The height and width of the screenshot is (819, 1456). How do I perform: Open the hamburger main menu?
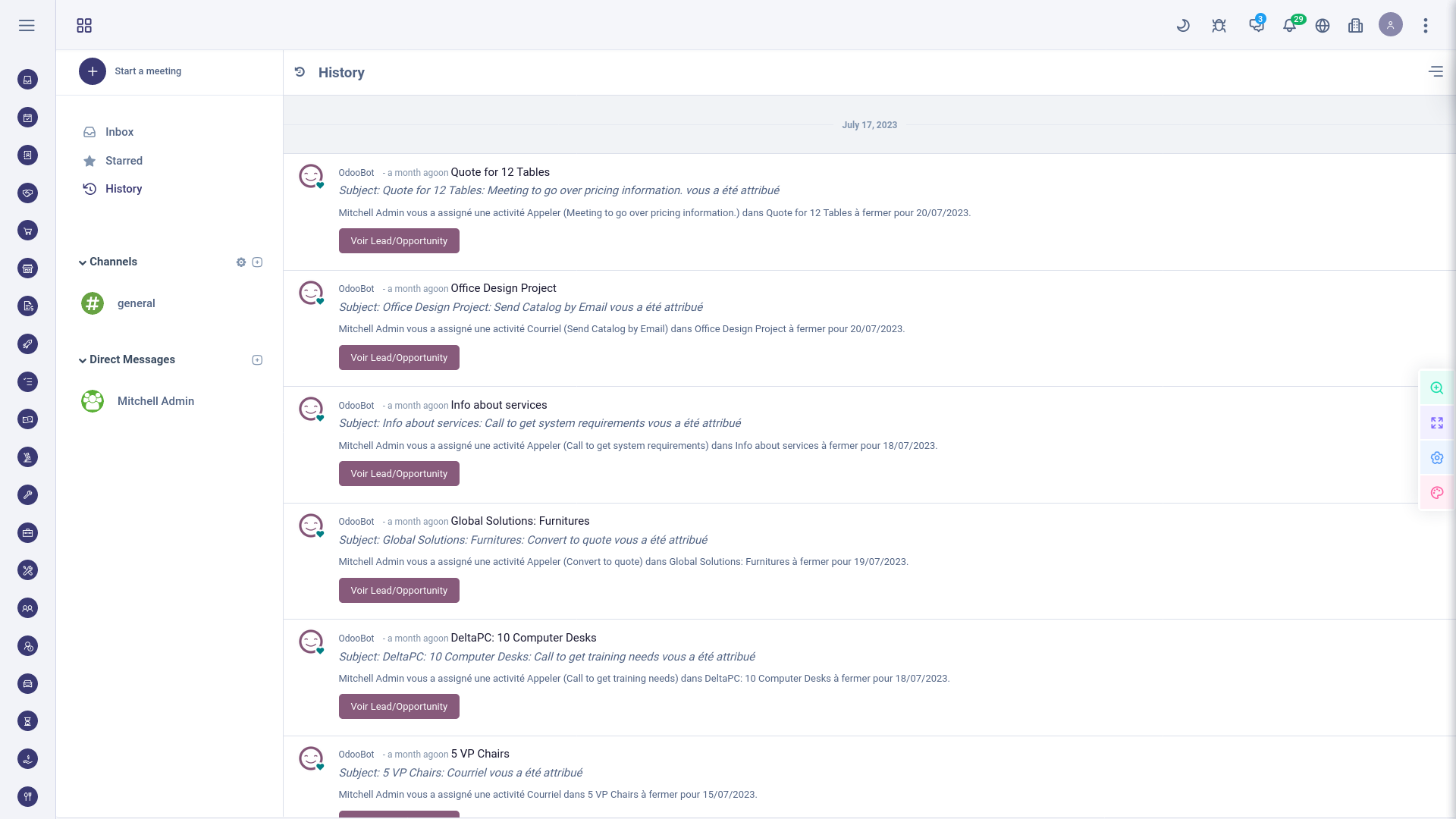click(x=27, y=26)
